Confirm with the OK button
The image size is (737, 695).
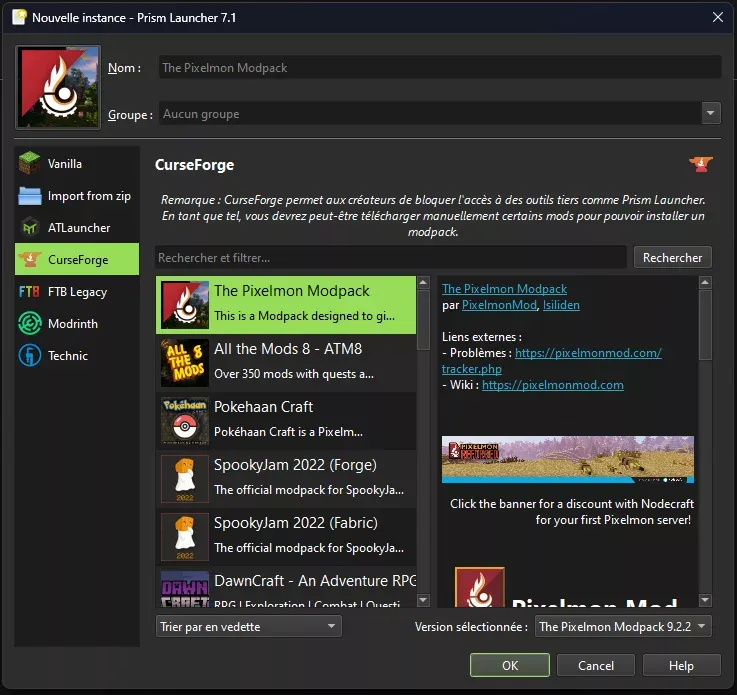(510, 665)
